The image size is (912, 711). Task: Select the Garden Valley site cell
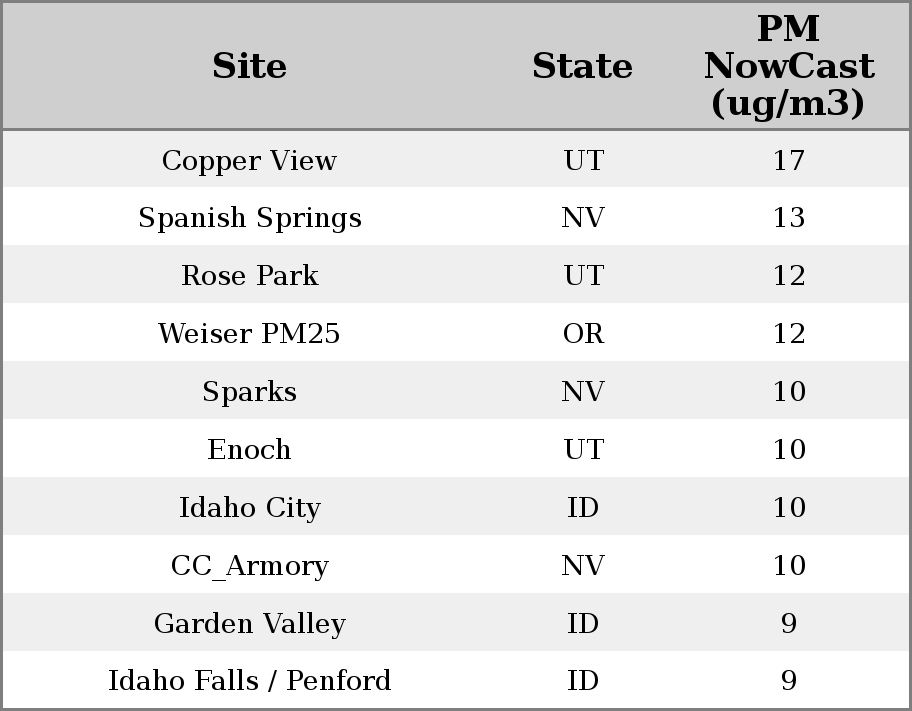coord(249,624)
